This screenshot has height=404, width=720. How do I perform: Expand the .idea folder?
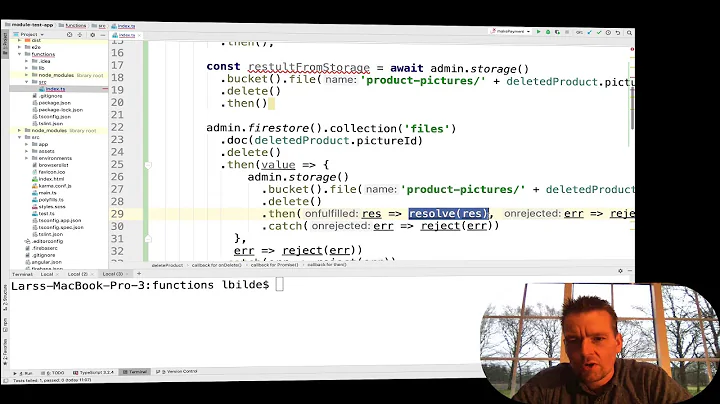[x=26, y=61]
